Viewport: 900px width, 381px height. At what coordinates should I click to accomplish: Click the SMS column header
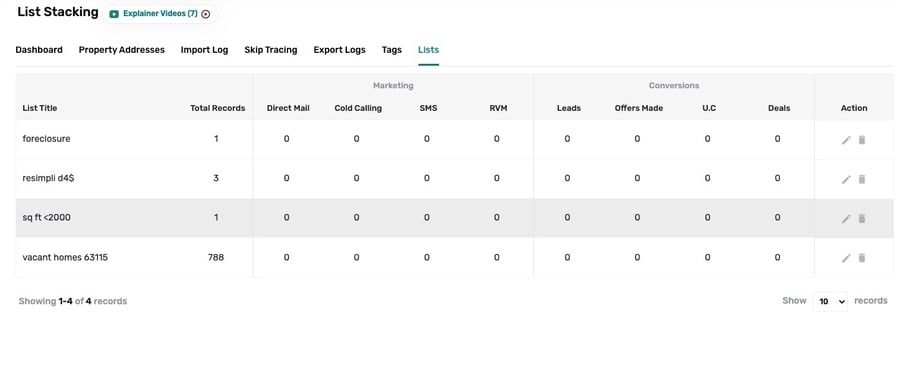(x=428, y=108)
